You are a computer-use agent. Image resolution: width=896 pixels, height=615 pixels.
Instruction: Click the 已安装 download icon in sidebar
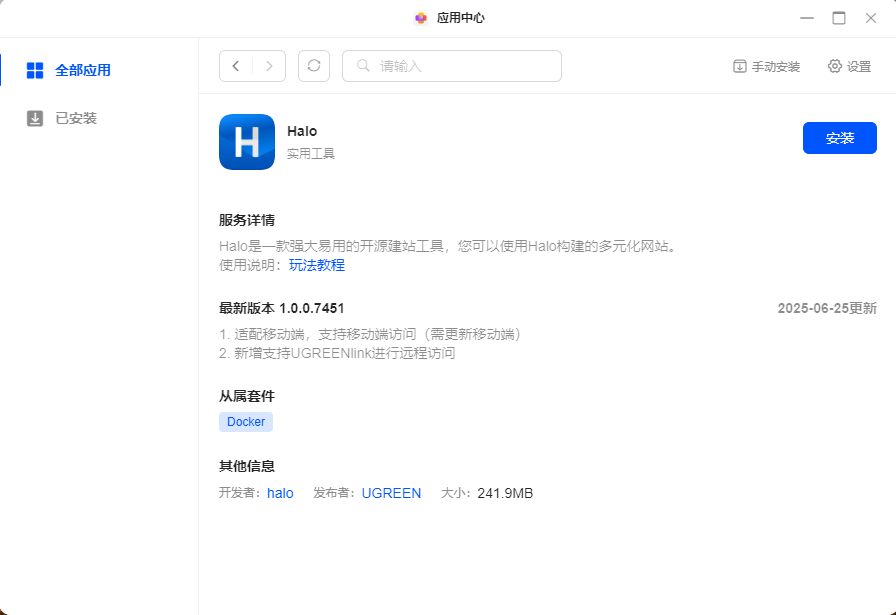[35, 118]
